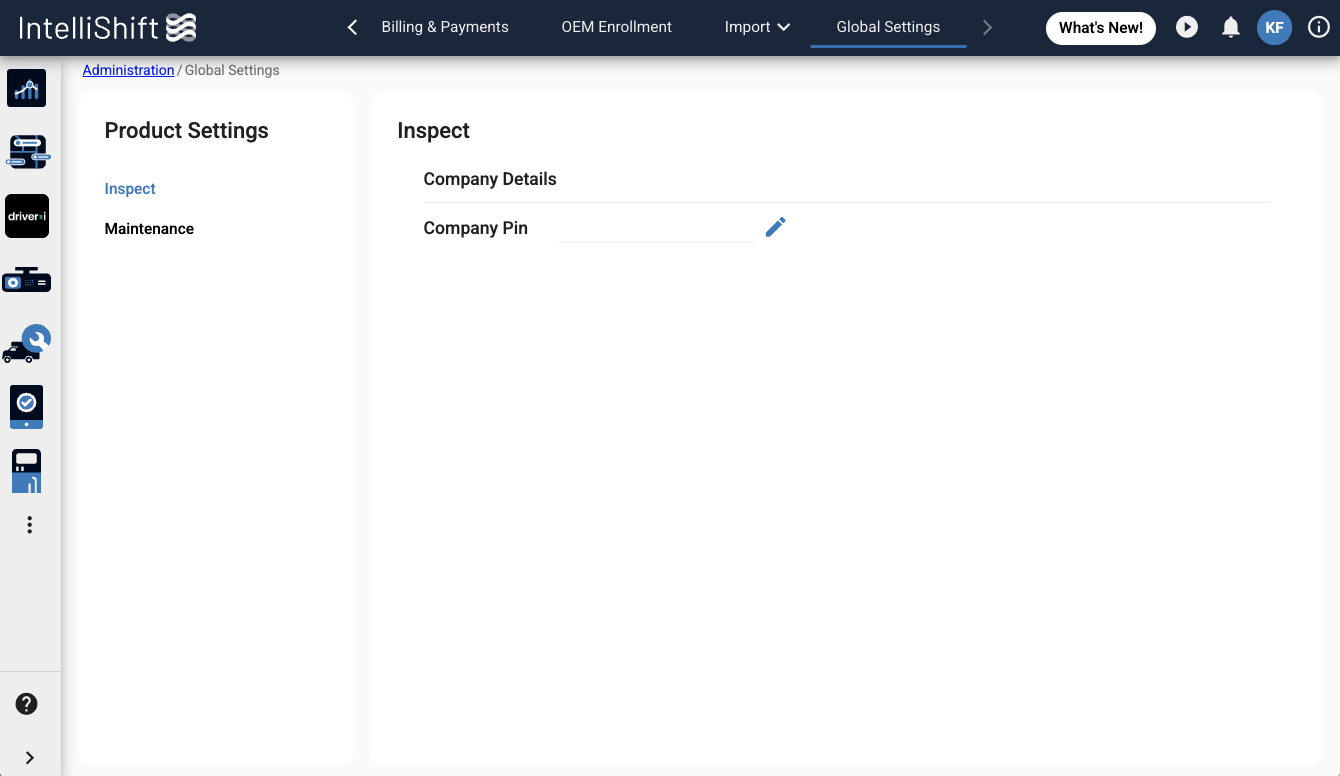Switch to Billing & Payments tab
This screenshot has width=1340, height=776.
pos(445,27)
